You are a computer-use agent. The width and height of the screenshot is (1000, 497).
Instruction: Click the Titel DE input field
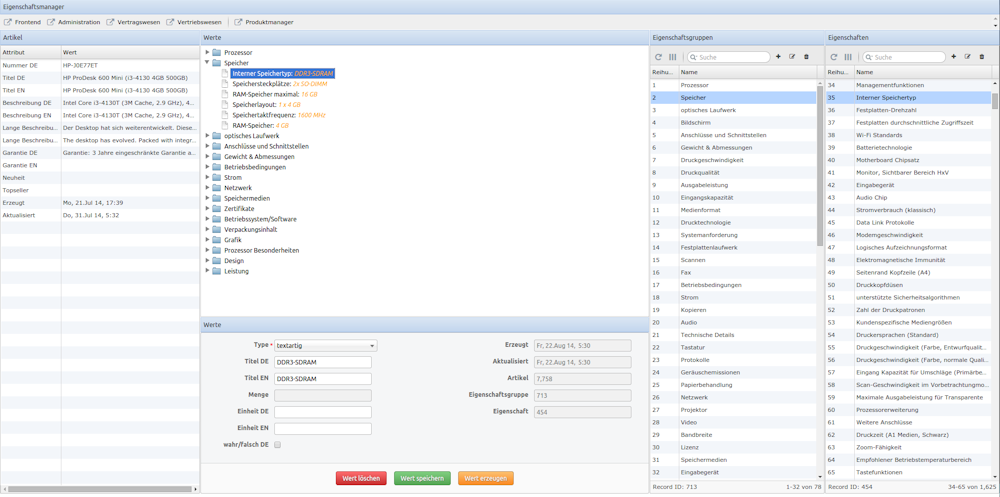pos(322,362)
